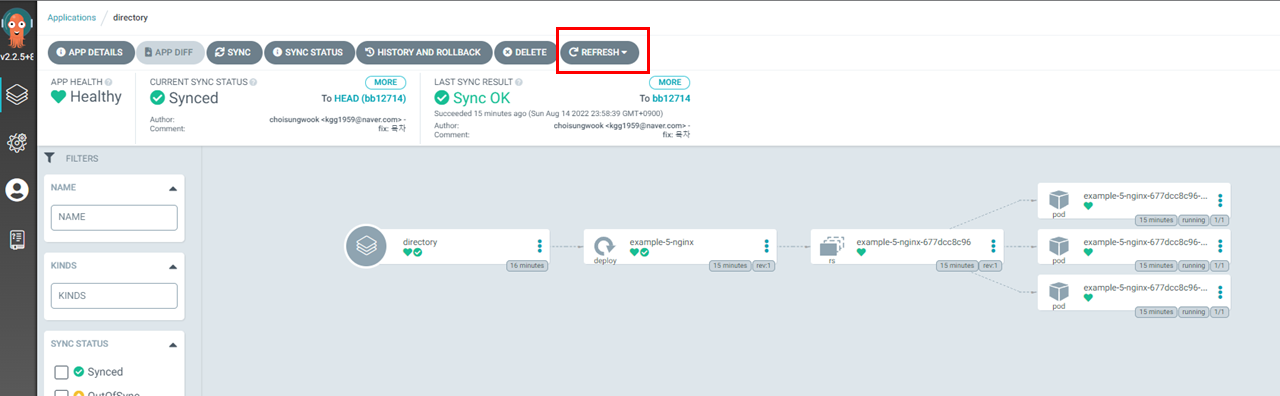Image resolution: width=1280 pixels, height=396 pixels.
Task: Click the directory node label
Action: point(420,242)
